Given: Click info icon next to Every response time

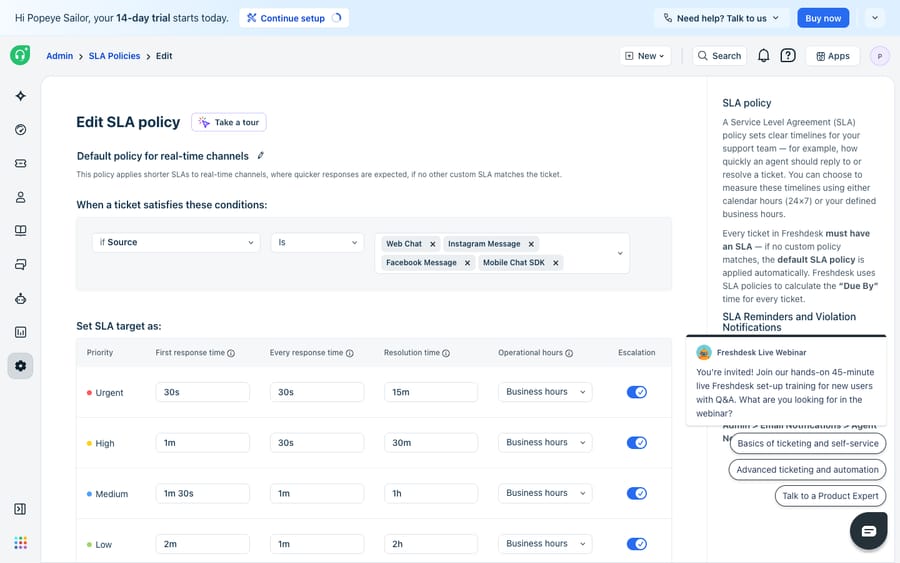Looking at the screenshot, I should point(350,354).
